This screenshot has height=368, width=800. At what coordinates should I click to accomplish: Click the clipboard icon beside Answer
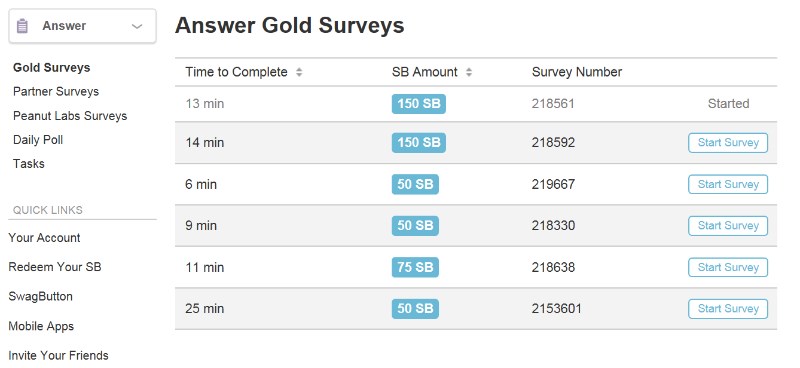point(22,26)
